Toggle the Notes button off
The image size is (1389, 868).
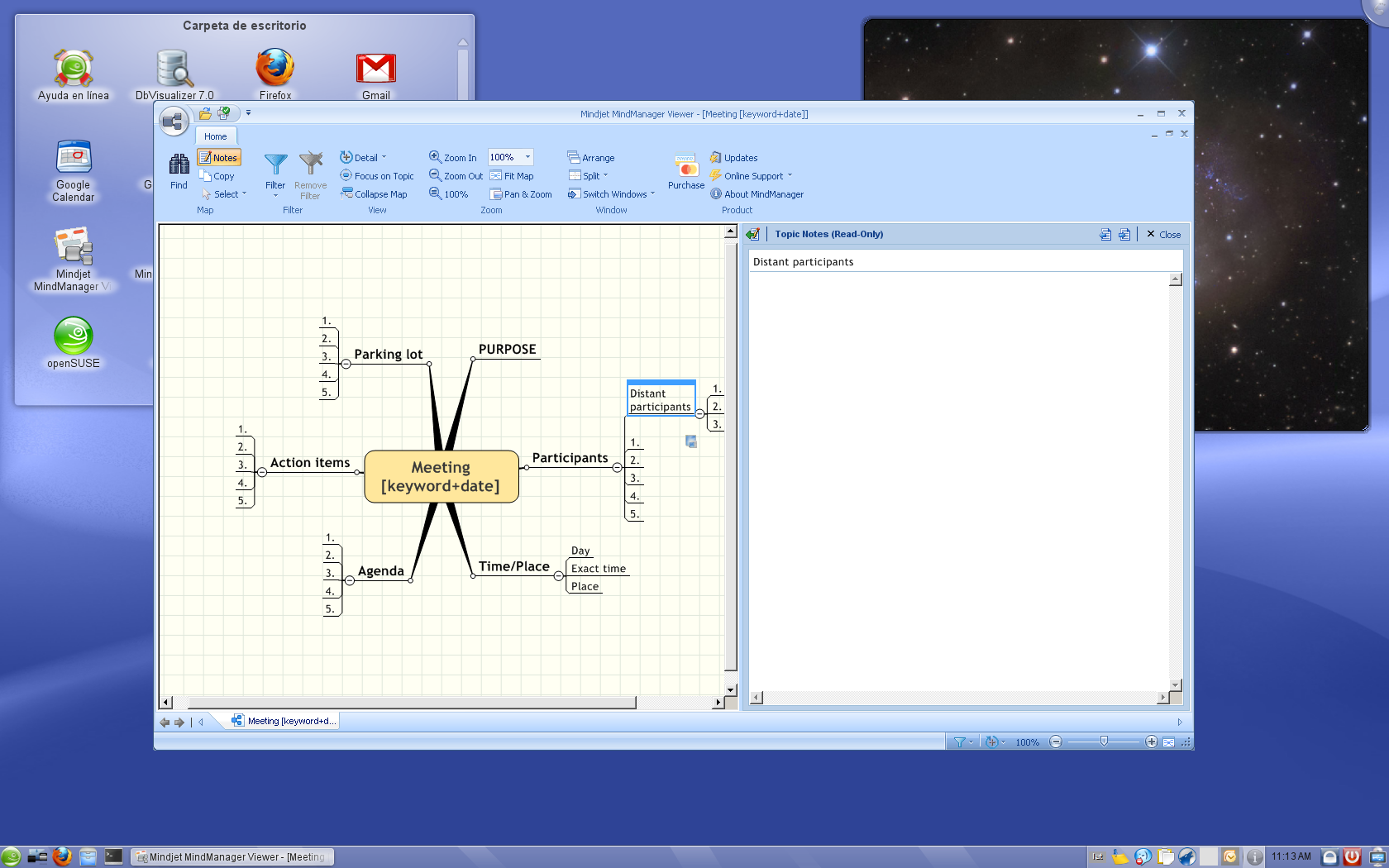pos(219,157)
